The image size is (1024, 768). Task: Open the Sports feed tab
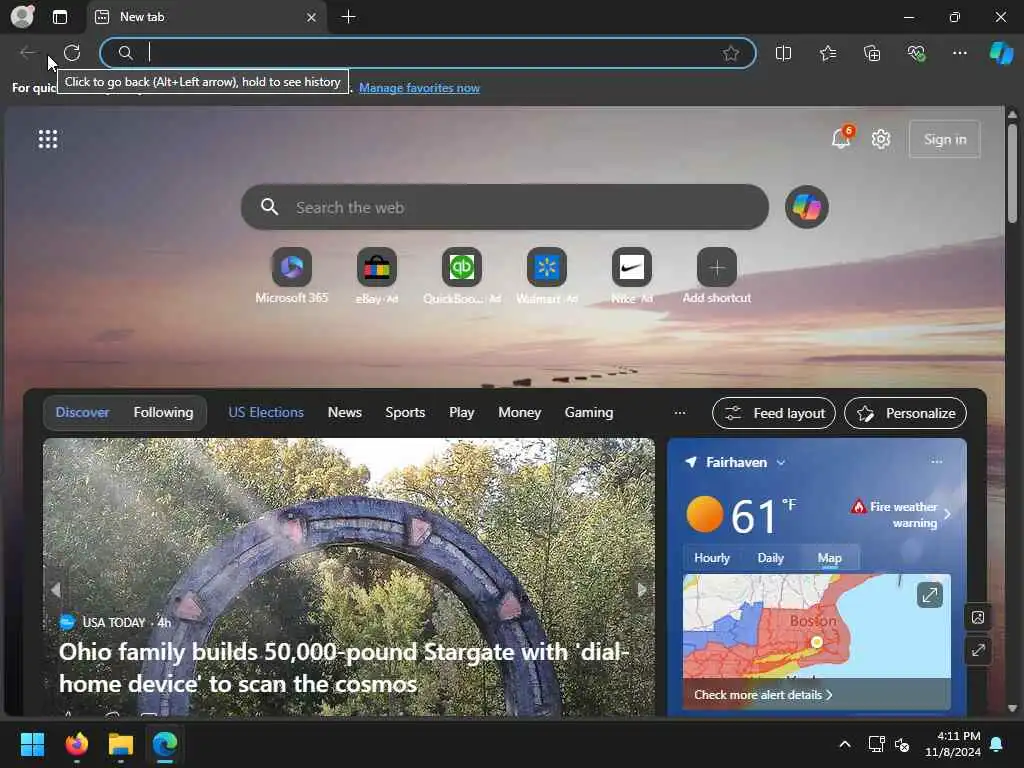pos(405,412)
